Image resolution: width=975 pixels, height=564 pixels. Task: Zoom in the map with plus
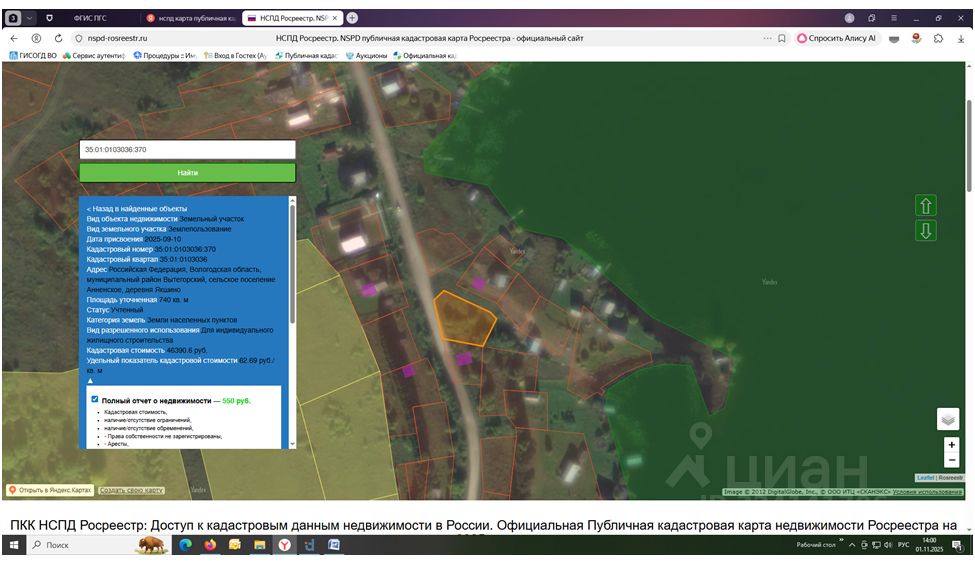click(951, 445)
